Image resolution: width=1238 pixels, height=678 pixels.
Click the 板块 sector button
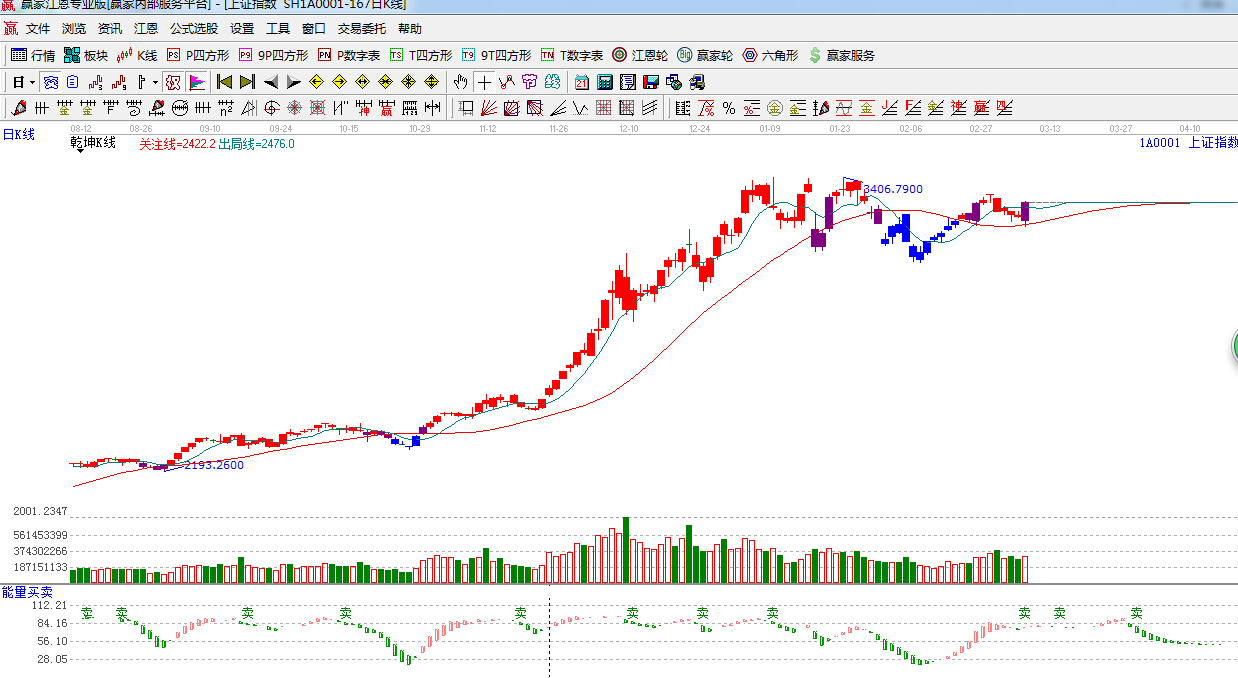pos(86,55)
